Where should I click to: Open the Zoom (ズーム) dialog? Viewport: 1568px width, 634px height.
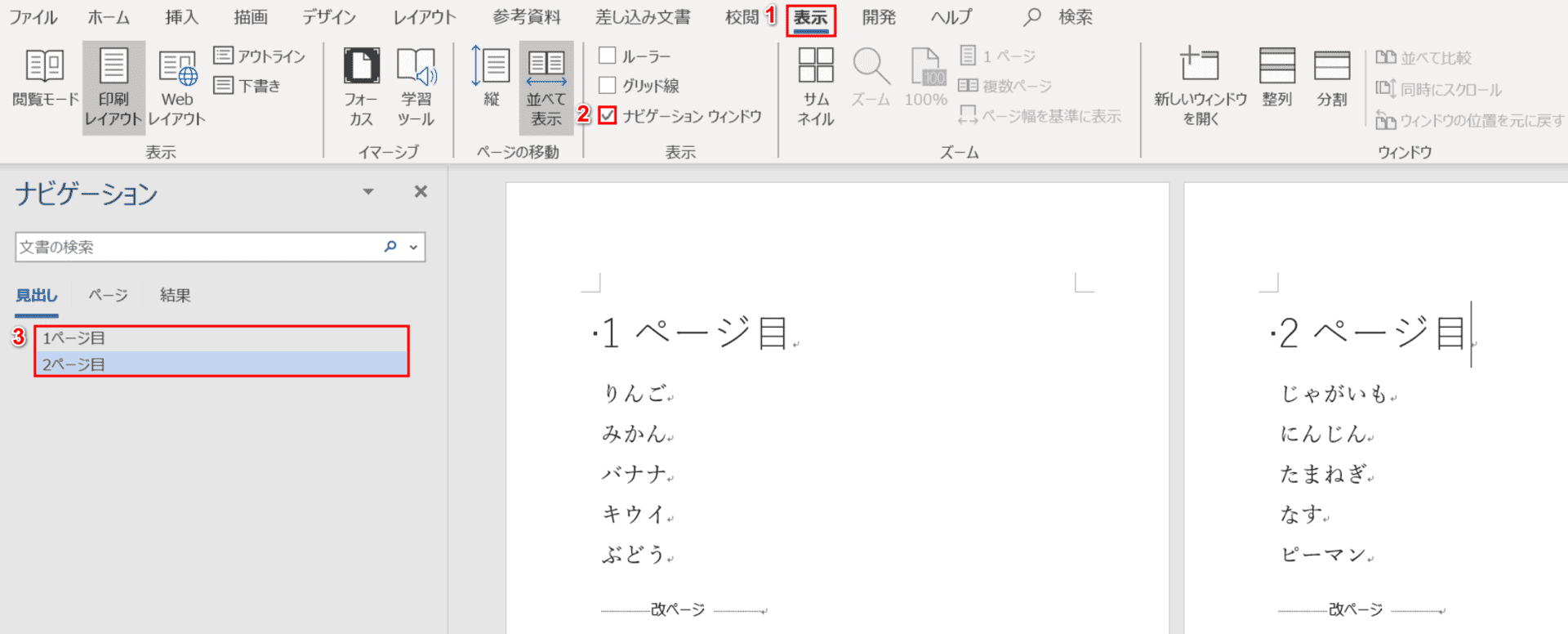871,78
